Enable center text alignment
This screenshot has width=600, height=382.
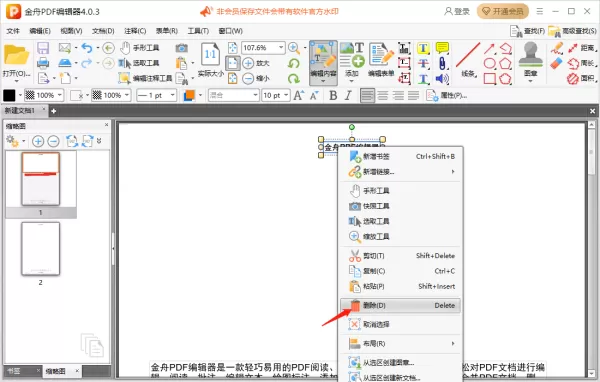coord(383,95)
